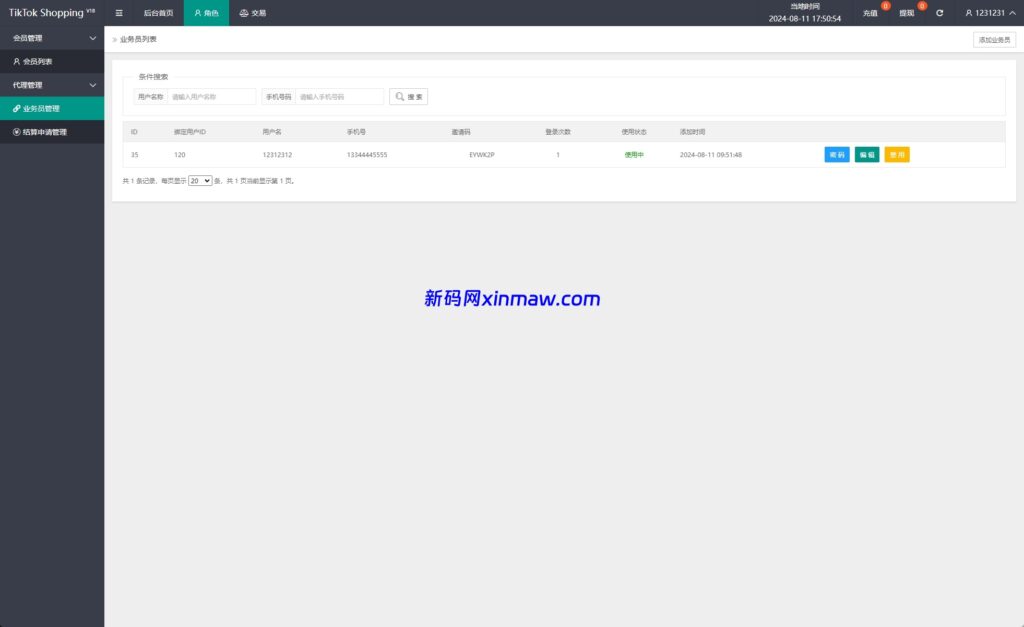Click the hamburger menu icon
The height and width of the screenshot is (627, 1024).
click(x=119, y=13)
